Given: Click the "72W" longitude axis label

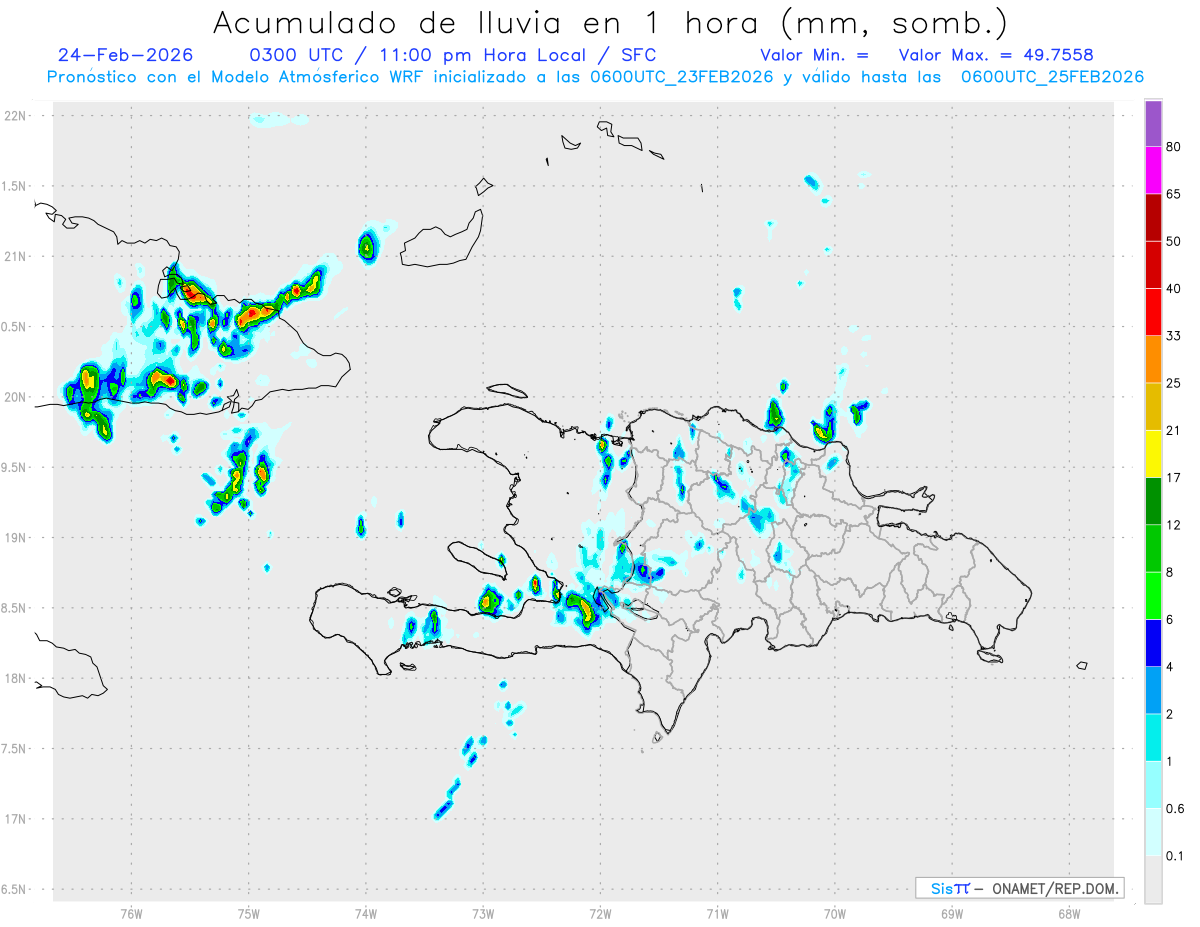Looking at the screenshot, I should tap(600, 913).
